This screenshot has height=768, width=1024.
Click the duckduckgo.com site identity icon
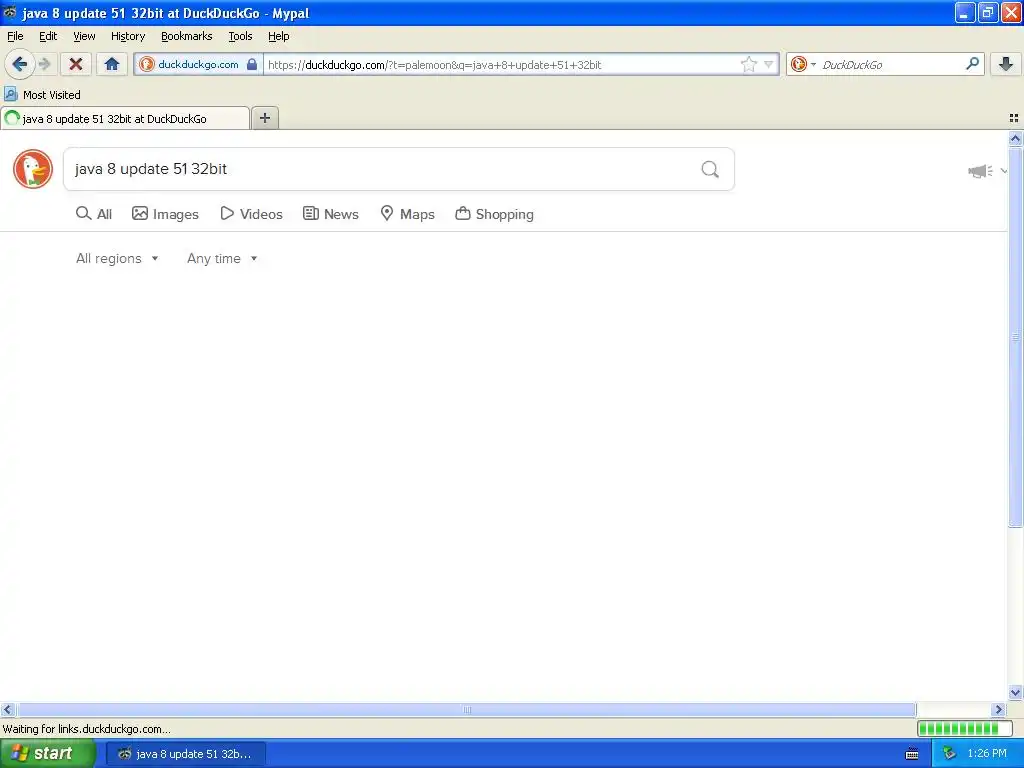148,64
